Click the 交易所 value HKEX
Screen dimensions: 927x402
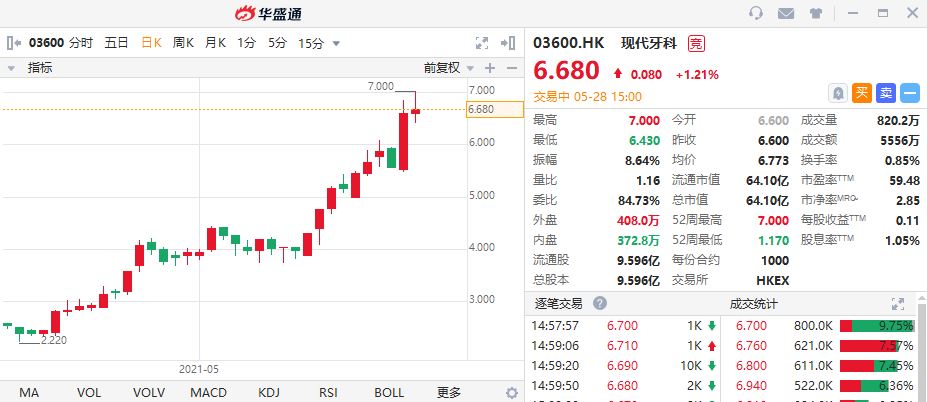772,280
